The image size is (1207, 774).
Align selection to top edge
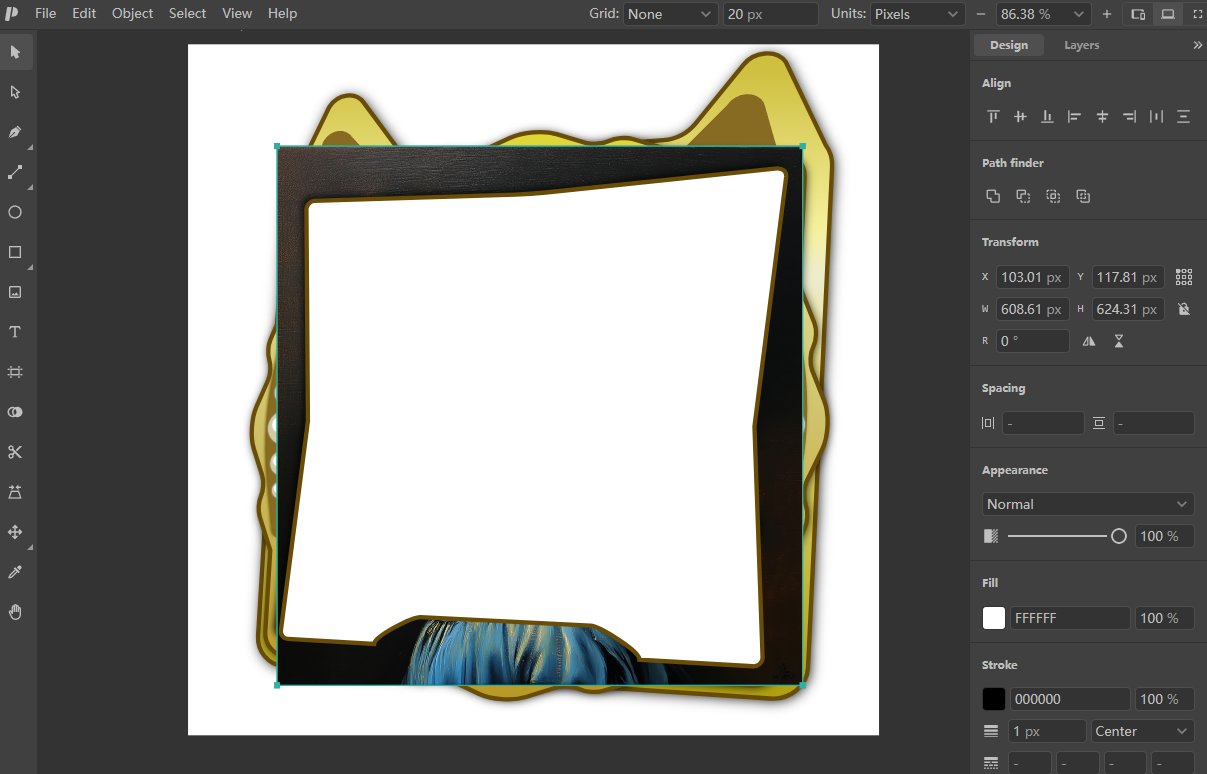993,117
